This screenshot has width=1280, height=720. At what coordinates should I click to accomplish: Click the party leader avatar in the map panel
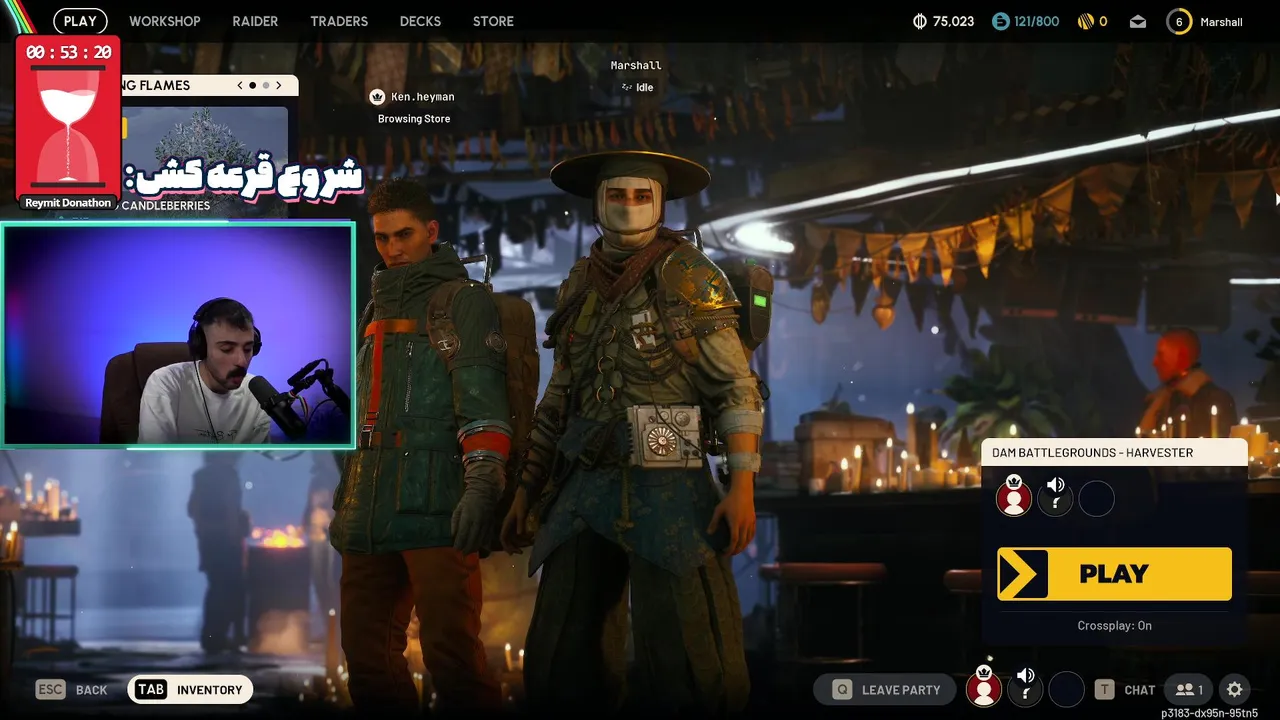coord(1014,497)
